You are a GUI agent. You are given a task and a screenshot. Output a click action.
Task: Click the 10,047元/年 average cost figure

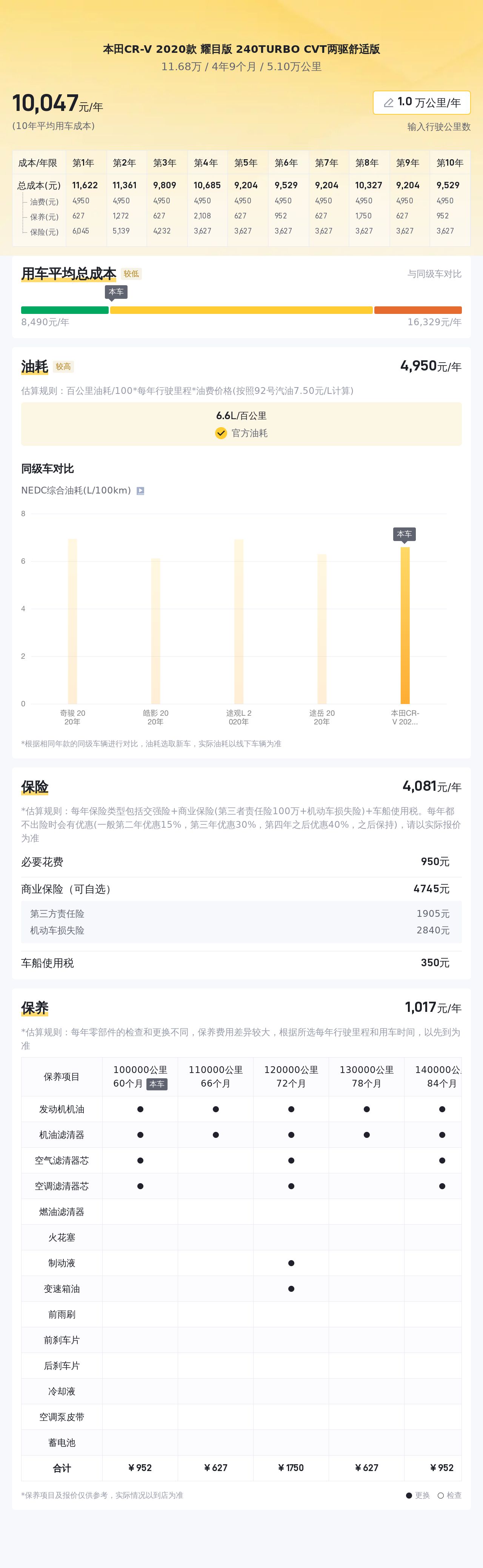coord(57,103)
